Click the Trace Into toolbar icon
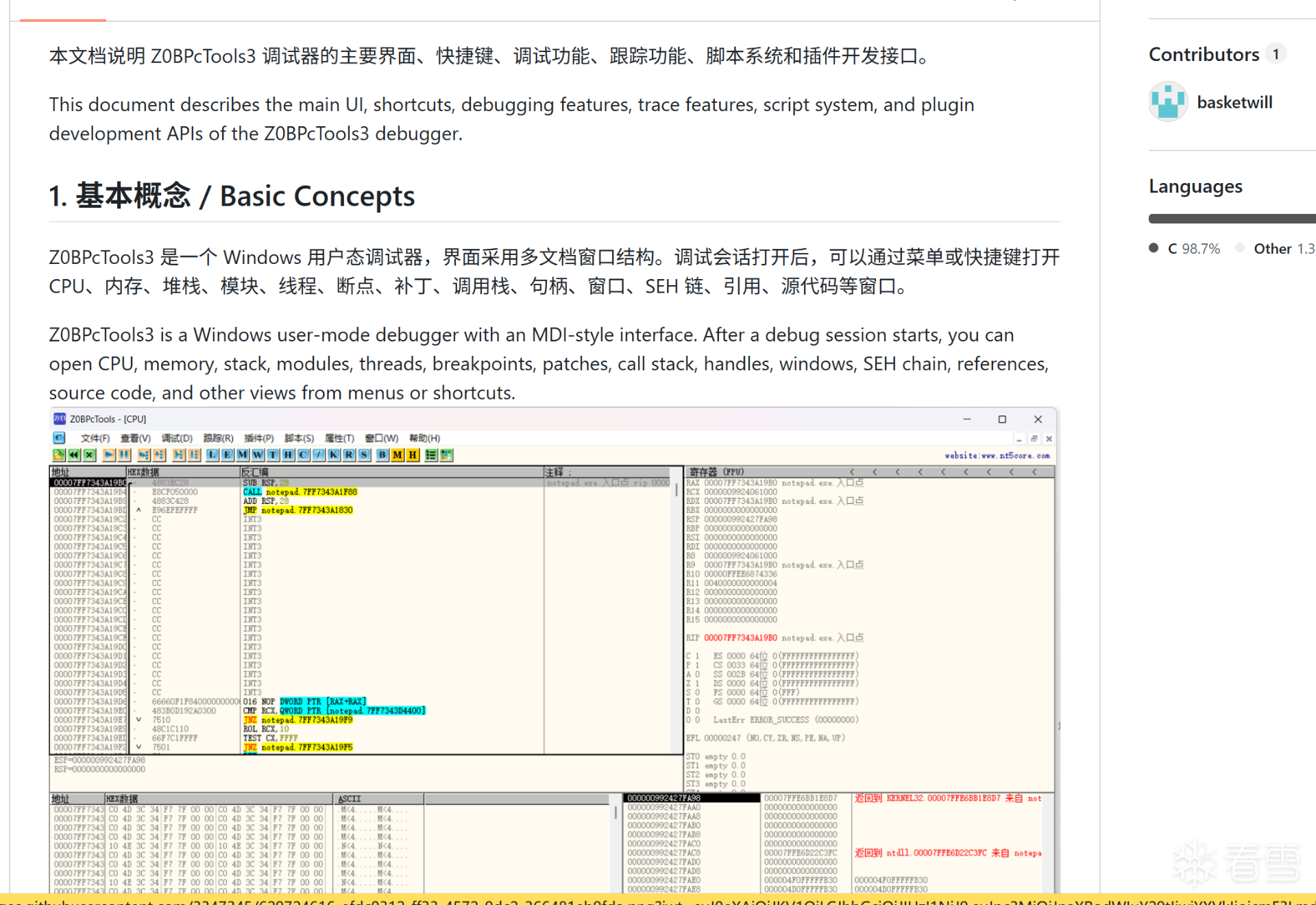The image size is (1316, 905). pos(179,455)
